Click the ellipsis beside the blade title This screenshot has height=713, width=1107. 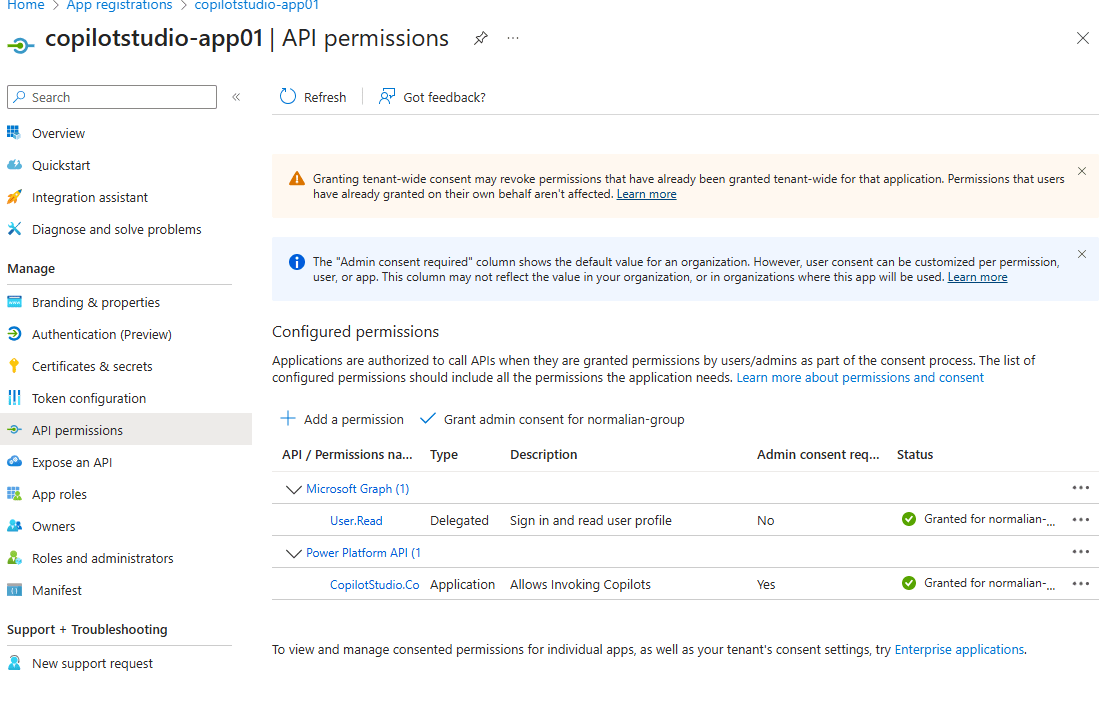pyautogui.click(x=513, y=38)
